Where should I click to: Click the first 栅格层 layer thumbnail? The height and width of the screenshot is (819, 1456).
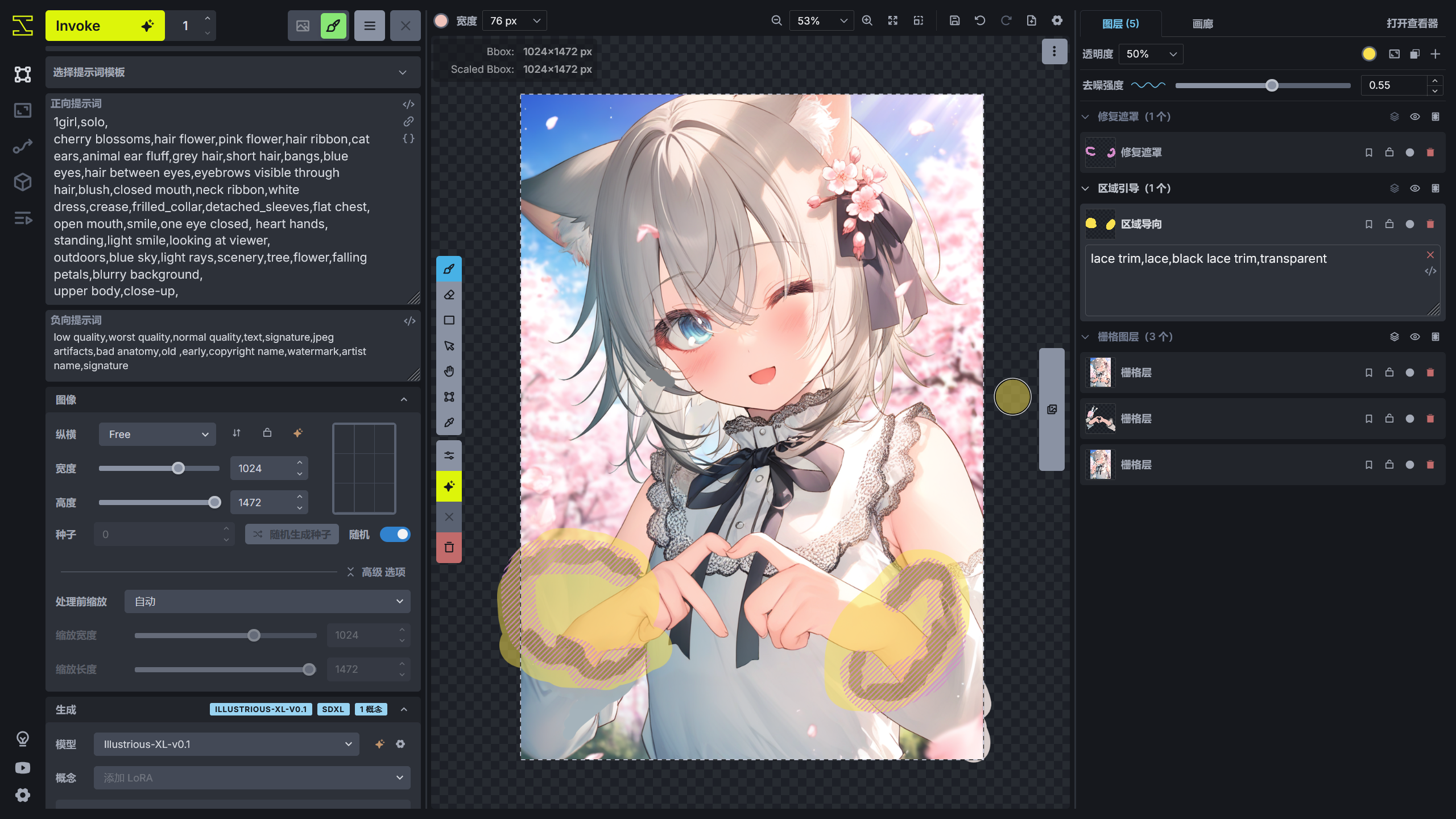[1100, 373]
